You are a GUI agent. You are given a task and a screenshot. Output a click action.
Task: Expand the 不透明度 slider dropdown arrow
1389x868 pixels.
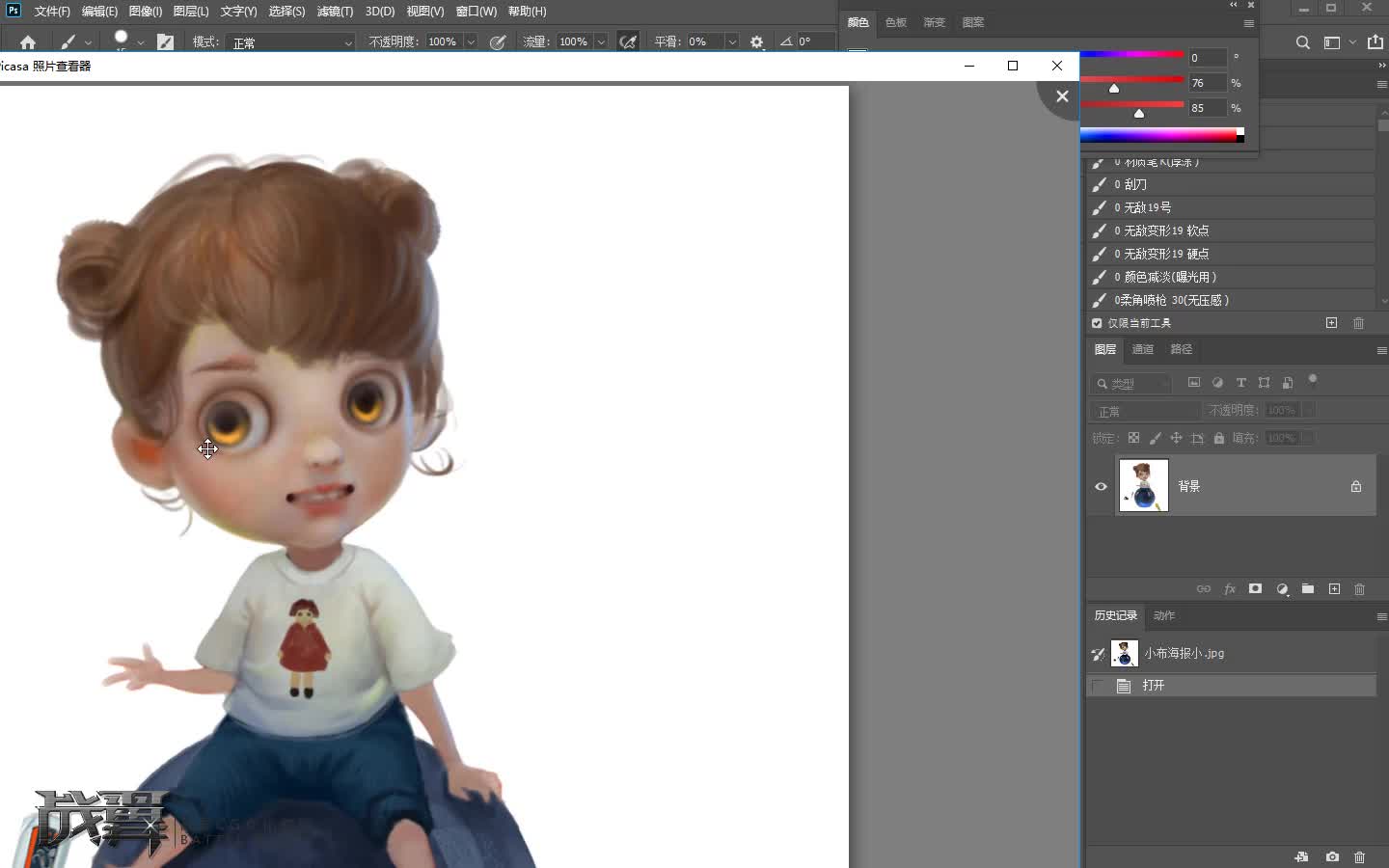pos(471,42)
